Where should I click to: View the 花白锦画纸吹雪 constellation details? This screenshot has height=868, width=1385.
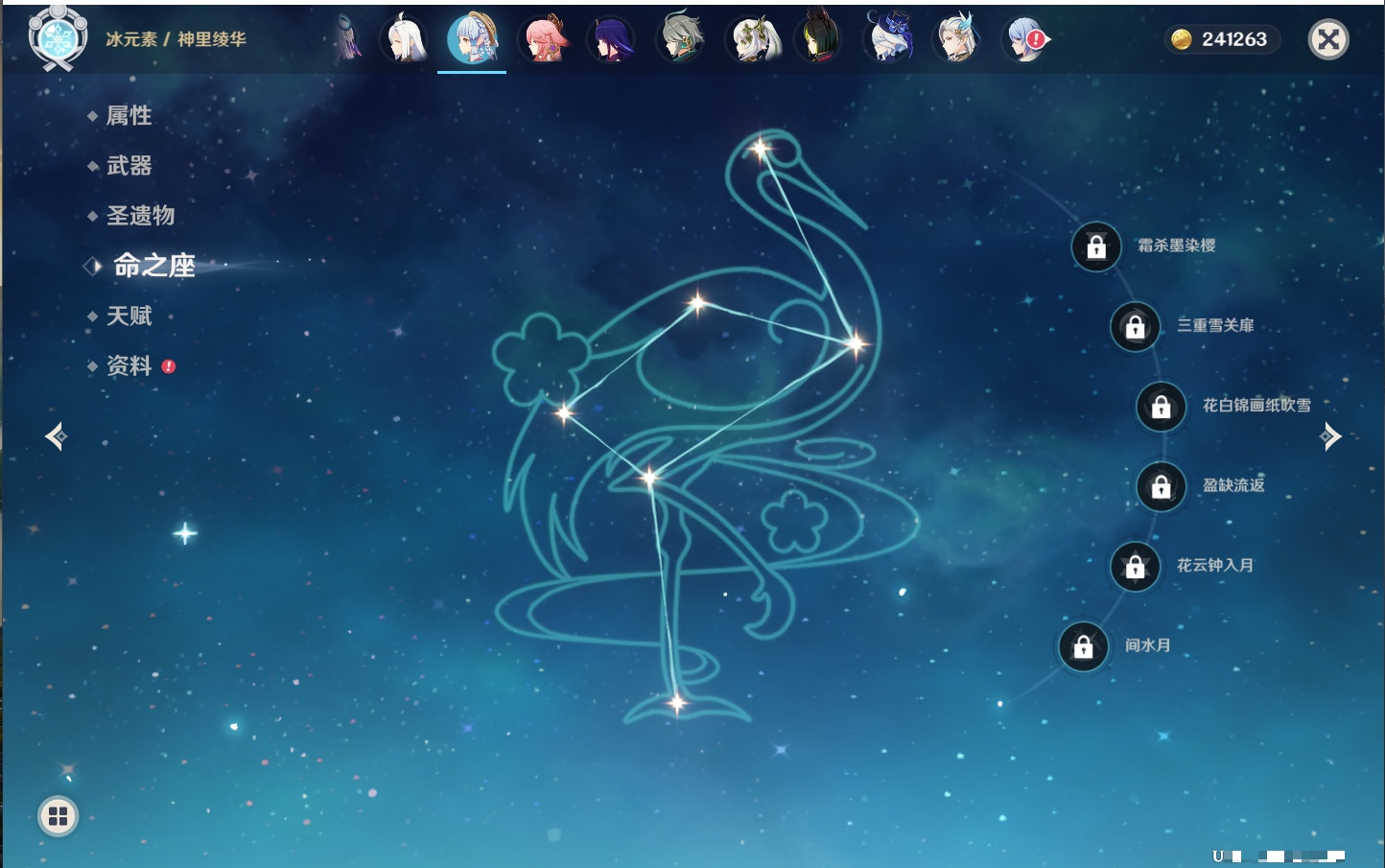coord(1256,406)
